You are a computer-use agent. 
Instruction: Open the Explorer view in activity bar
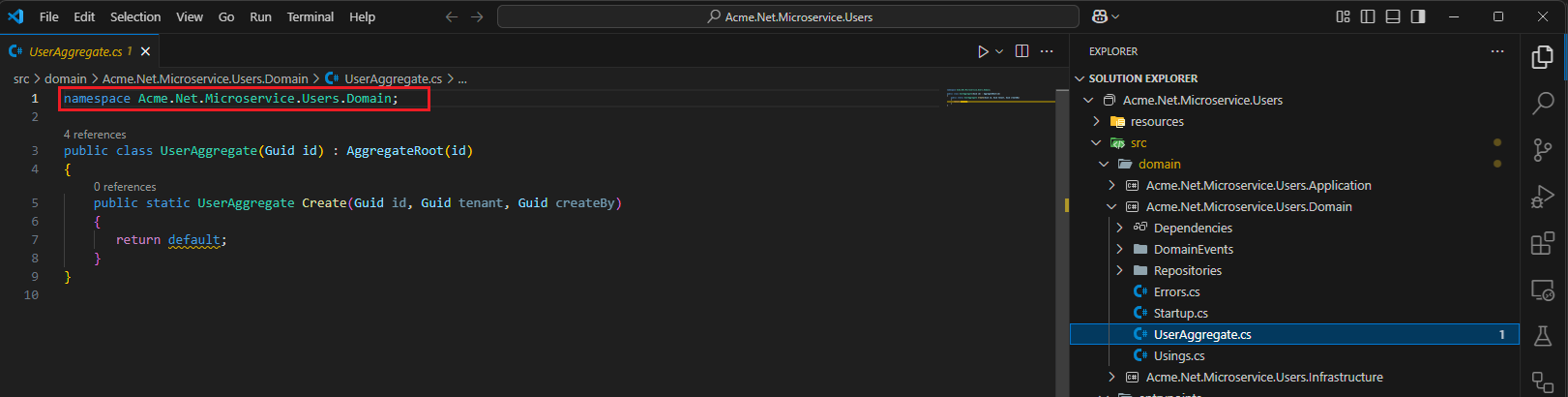(x=1543, y=58)
